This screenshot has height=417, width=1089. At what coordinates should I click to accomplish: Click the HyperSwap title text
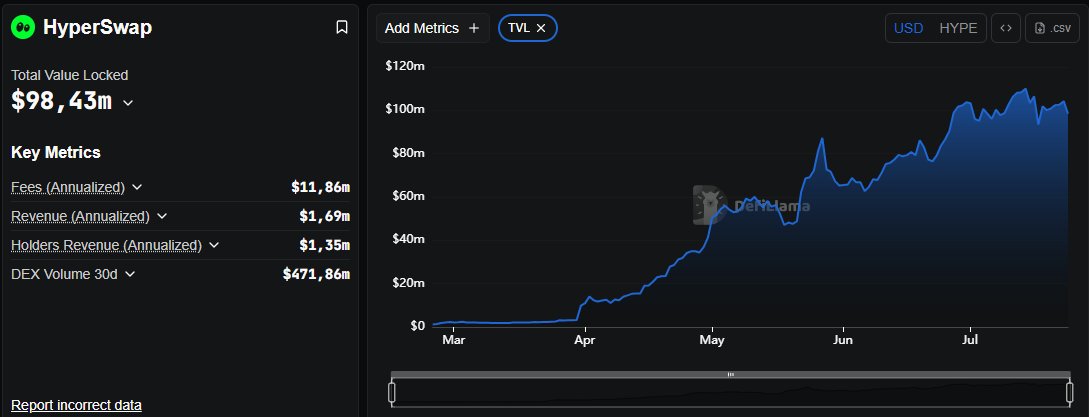(97, 27)
